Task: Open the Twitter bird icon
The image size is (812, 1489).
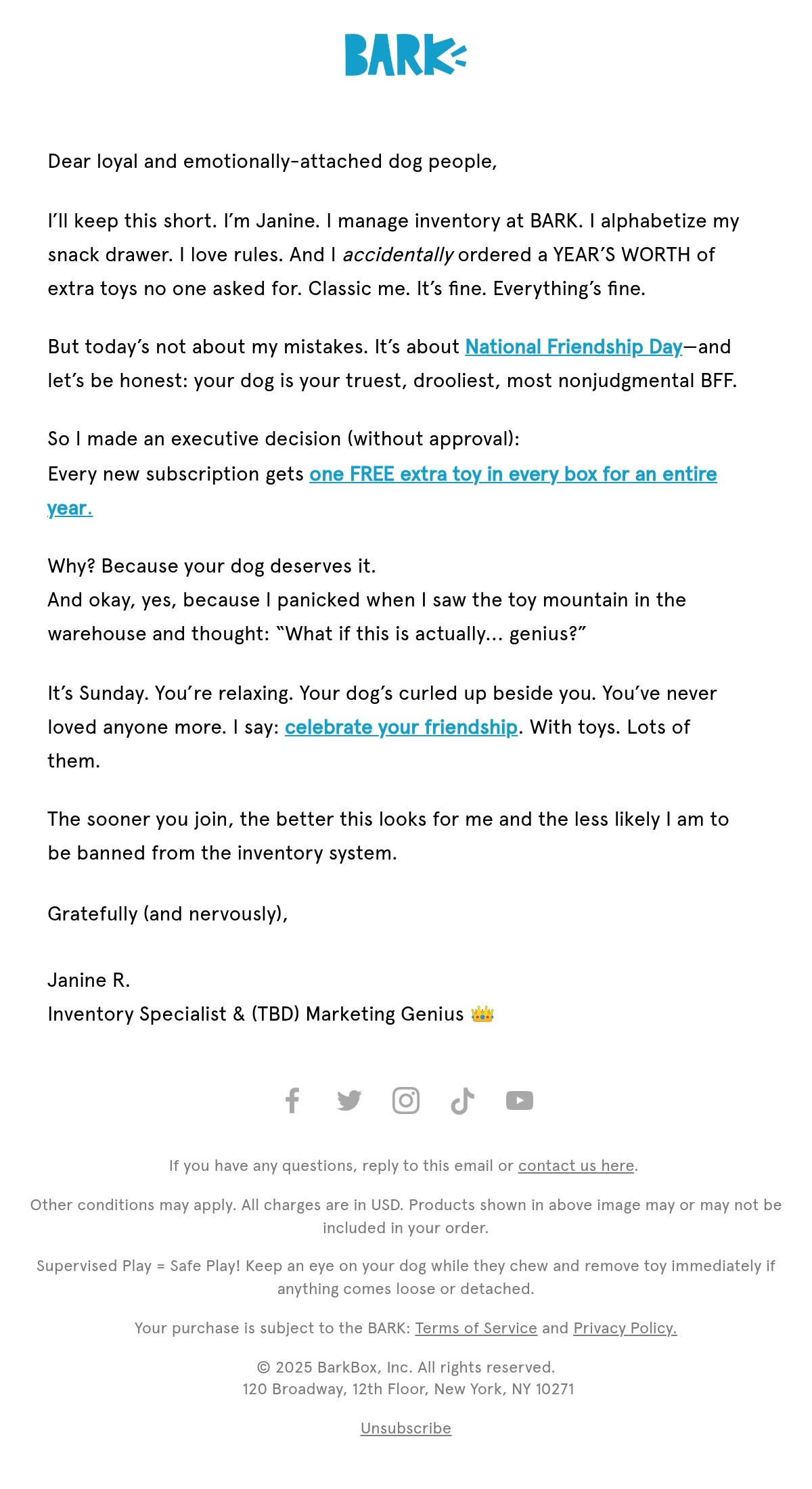Action: coord(349,1101)
